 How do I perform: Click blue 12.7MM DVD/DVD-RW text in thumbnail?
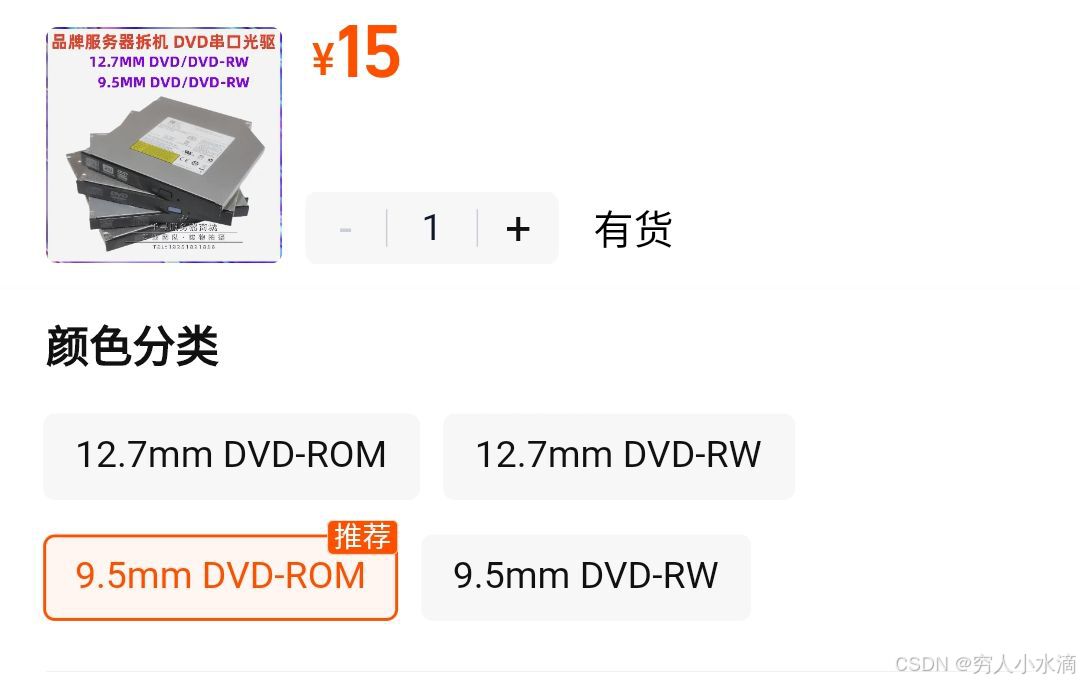pyautogui.click(x=169, y=62)
